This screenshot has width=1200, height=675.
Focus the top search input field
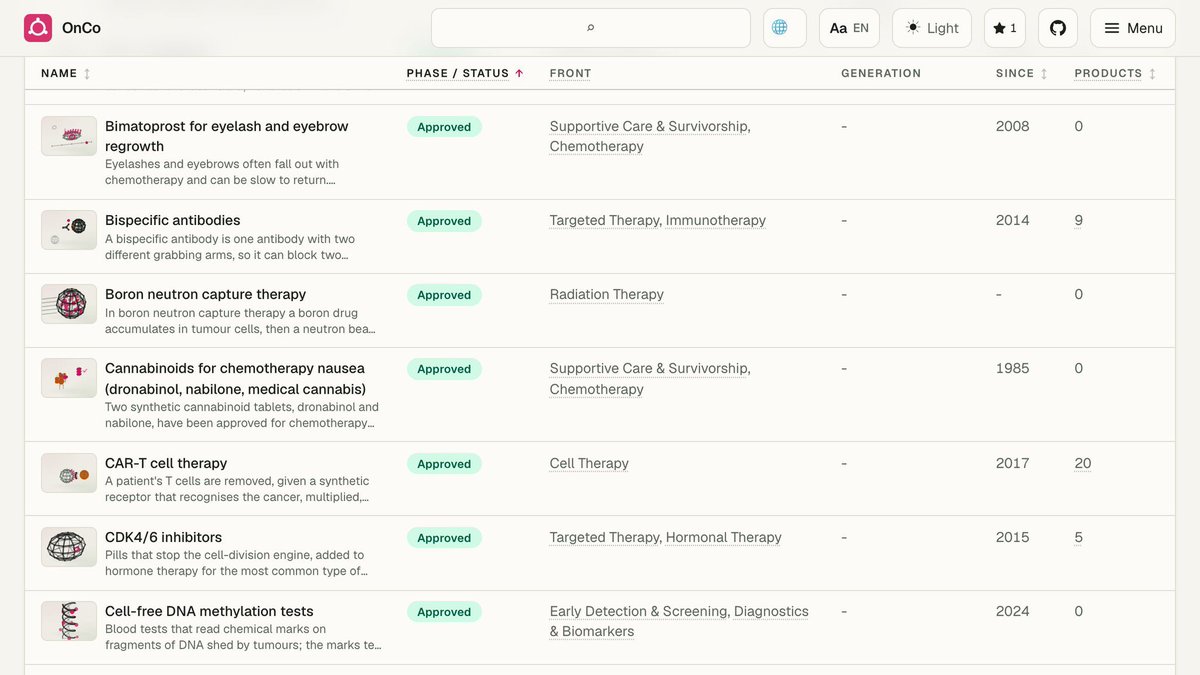point(591,28)
